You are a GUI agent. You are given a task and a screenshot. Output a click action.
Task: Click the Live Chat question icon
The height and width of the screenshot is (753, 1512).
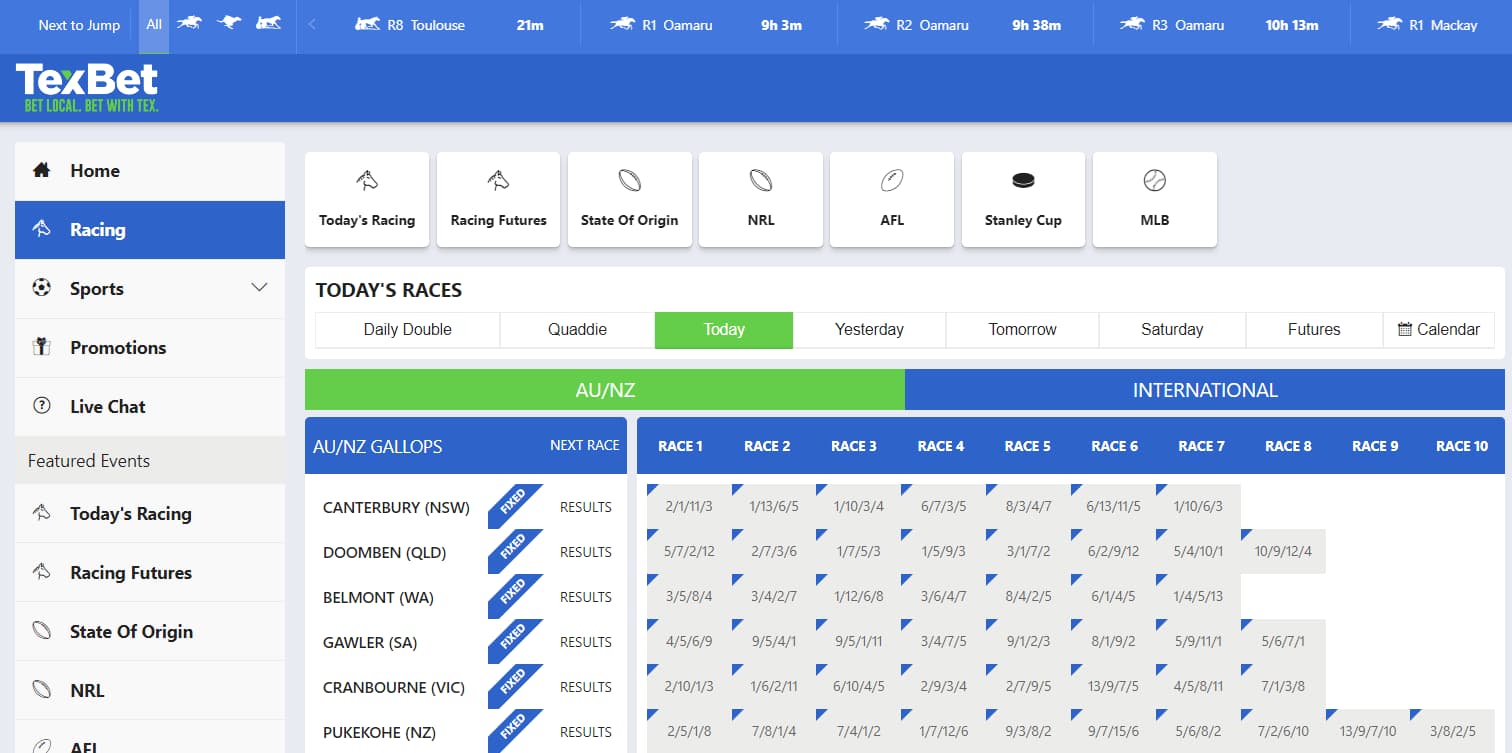[x=42, y=406]
